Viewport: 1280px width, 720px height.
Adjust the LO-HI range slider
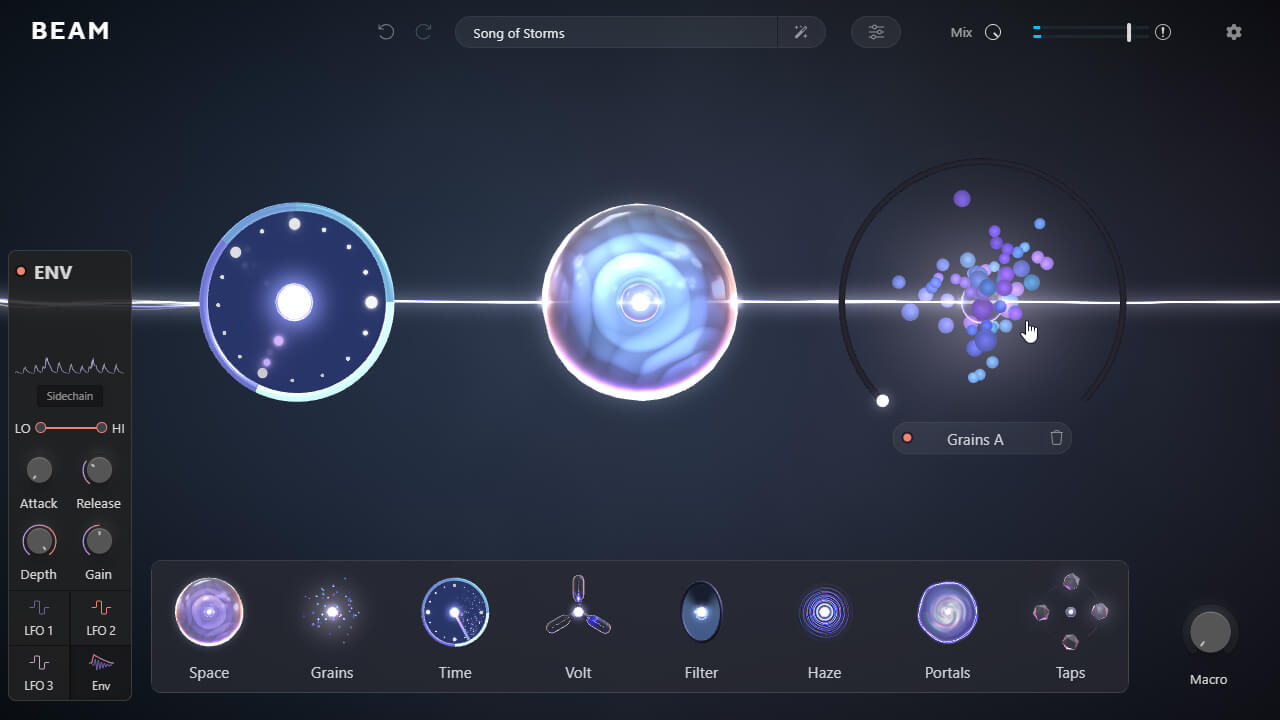point(69,428)
